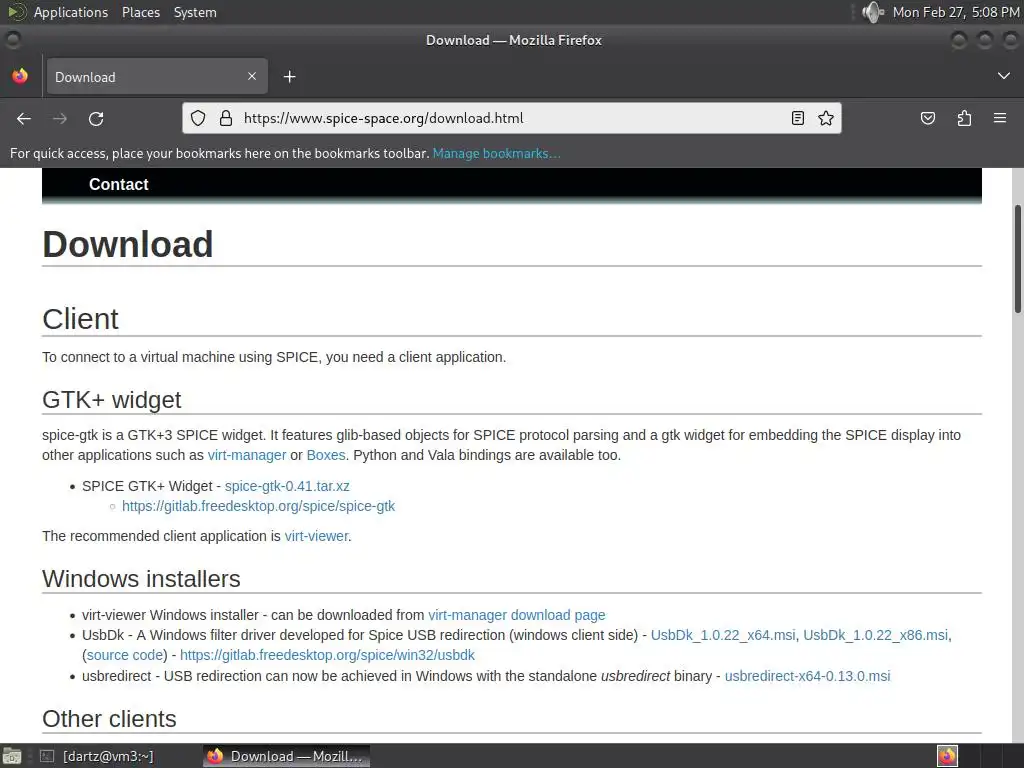Image resolution: width=1024 pixels, height=768 pixels.
Task: Click the Windows installers heading
Action: point(141,579)
